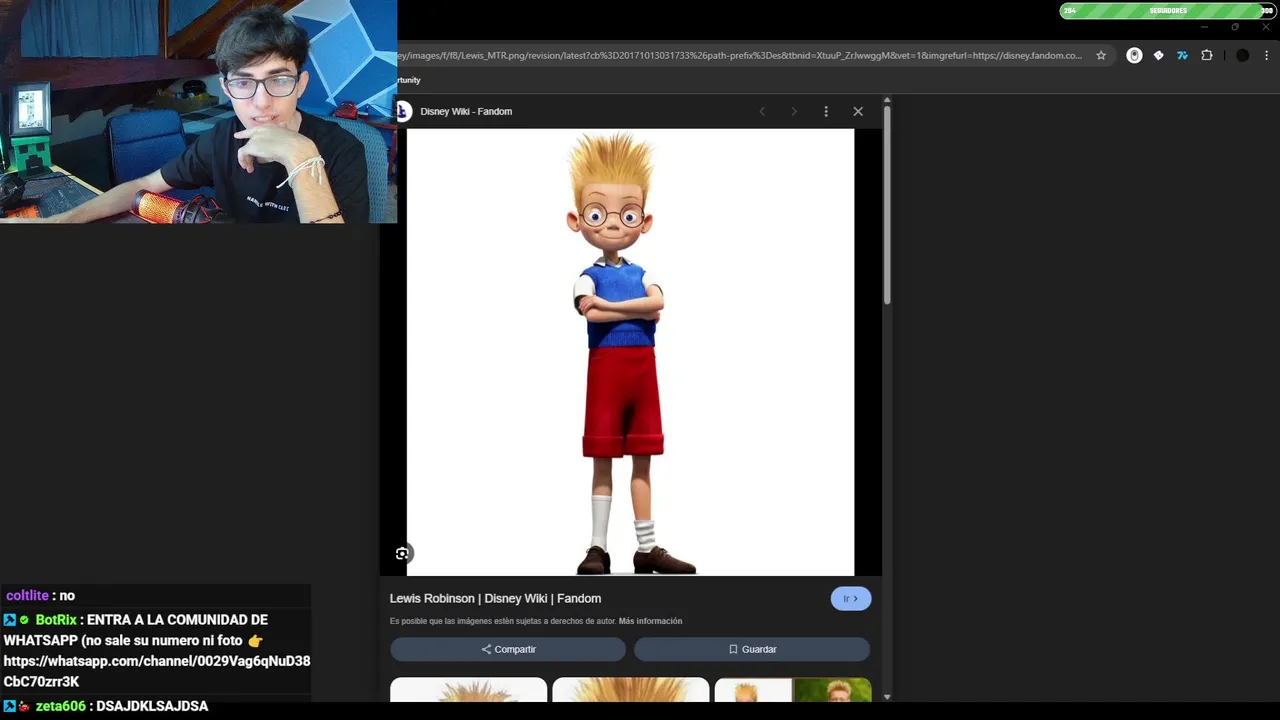Image resolution: width=1280 pixels, height=720 pixels.
Task: Bookmark this page with the star icon
Action: (x=1101, y=56)
